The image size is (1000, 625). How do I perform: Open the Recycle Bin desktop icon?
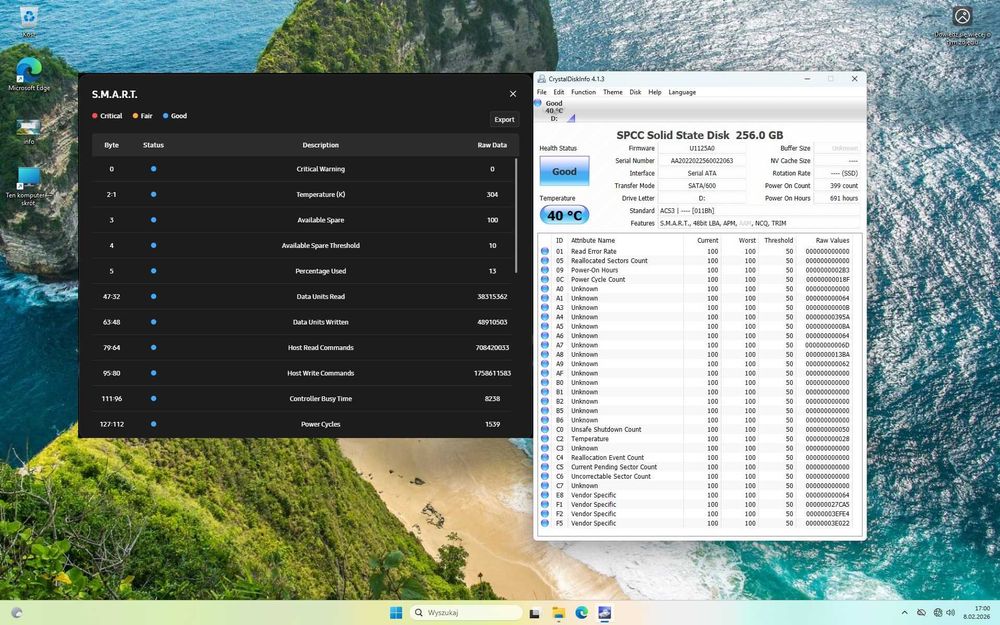[x=29, y=21]
